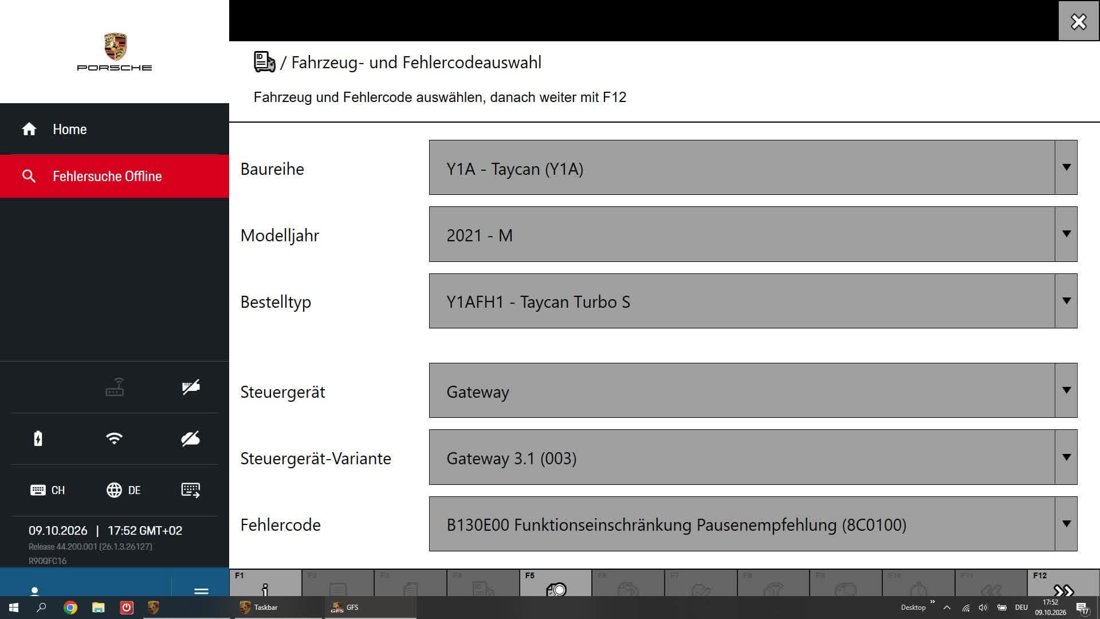Image resolution: width=1100 pixels, height=619 pixels.
Task: Click the DEU input language indicator
Action: point(1021,608)
